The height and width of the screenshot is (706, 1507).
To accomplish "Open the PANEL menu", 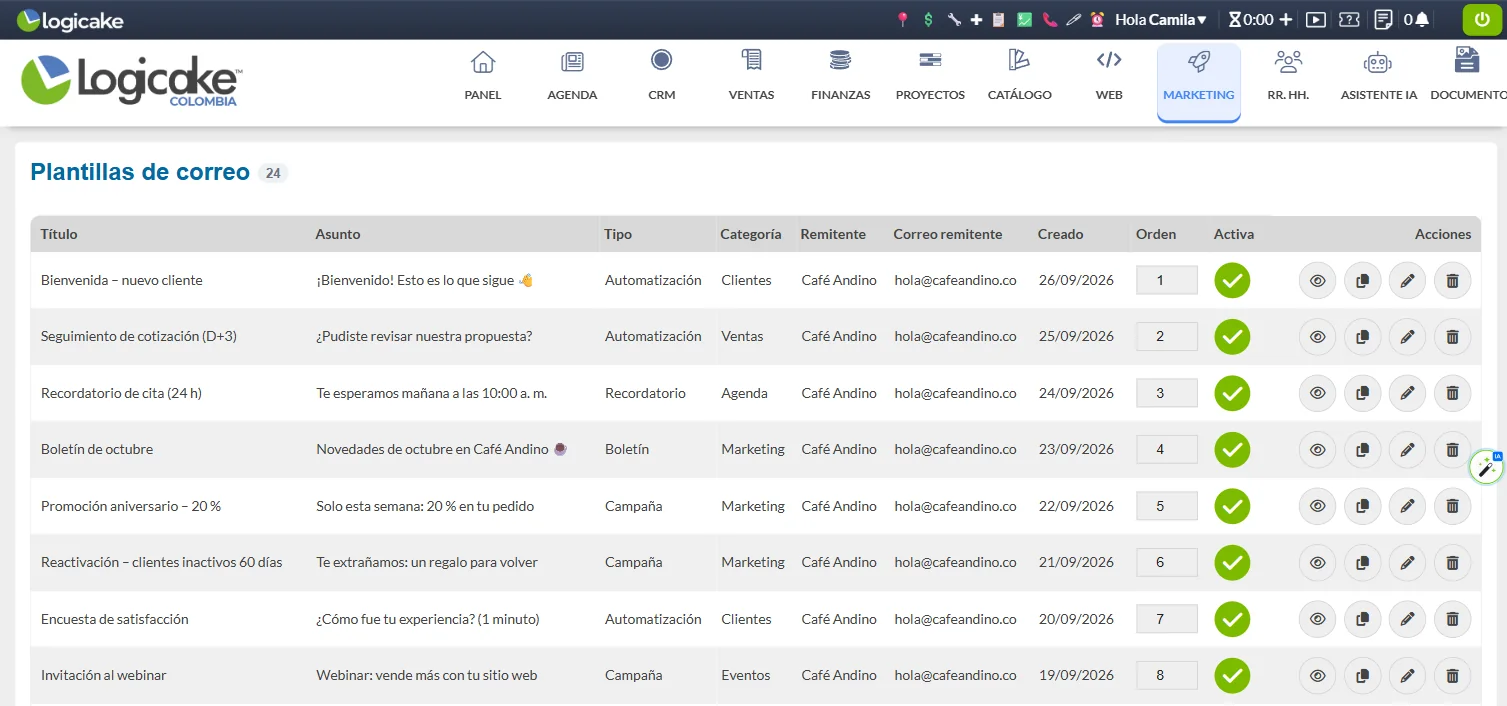I will tap(483, 76).
